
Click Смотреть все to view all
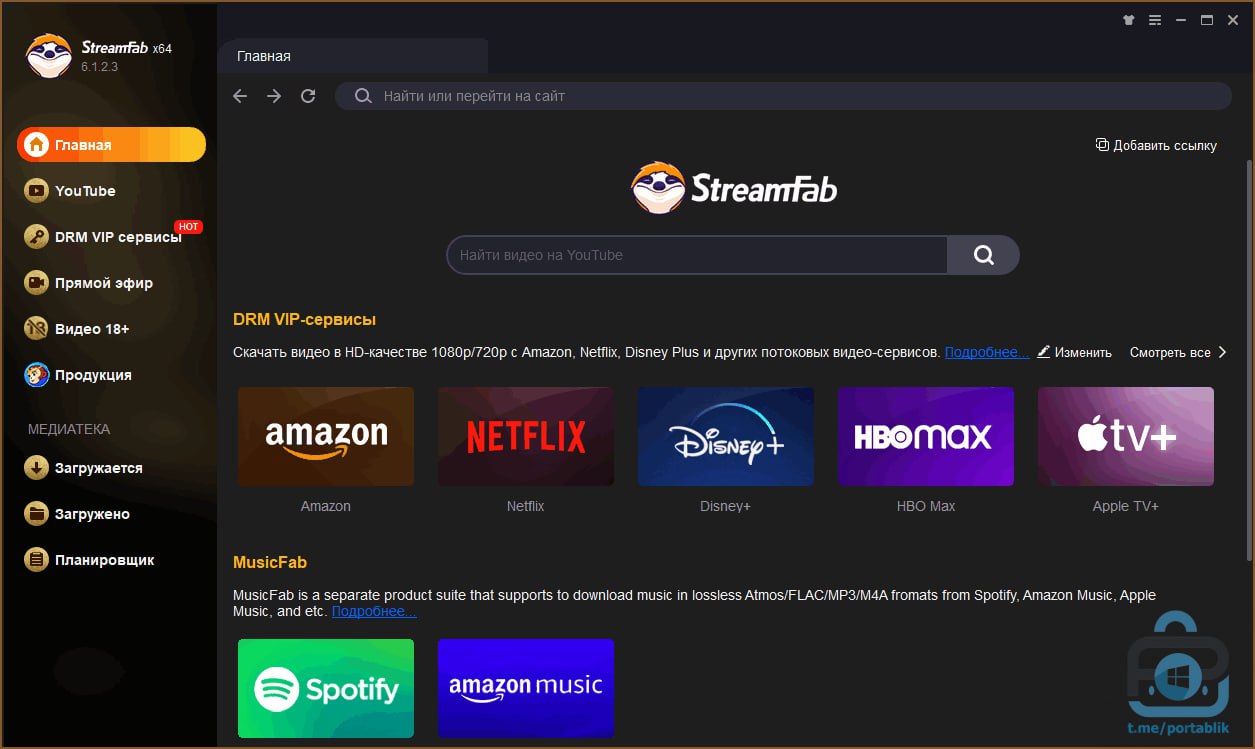[1170, 352]
